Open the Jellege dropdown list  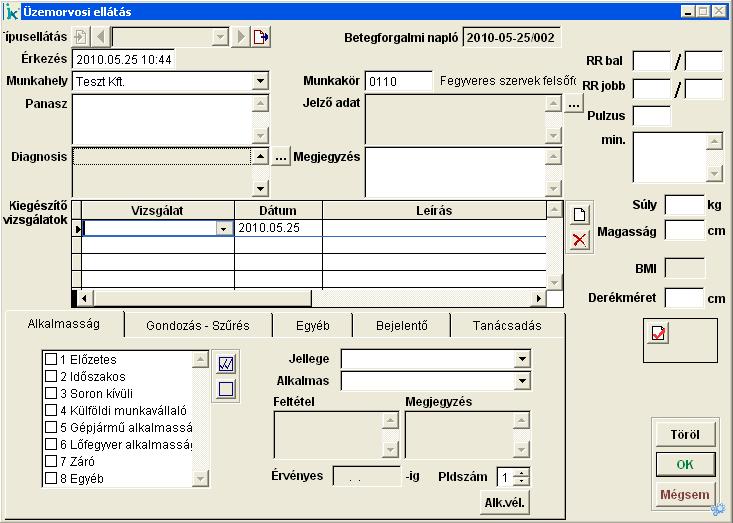click(522, 359)
